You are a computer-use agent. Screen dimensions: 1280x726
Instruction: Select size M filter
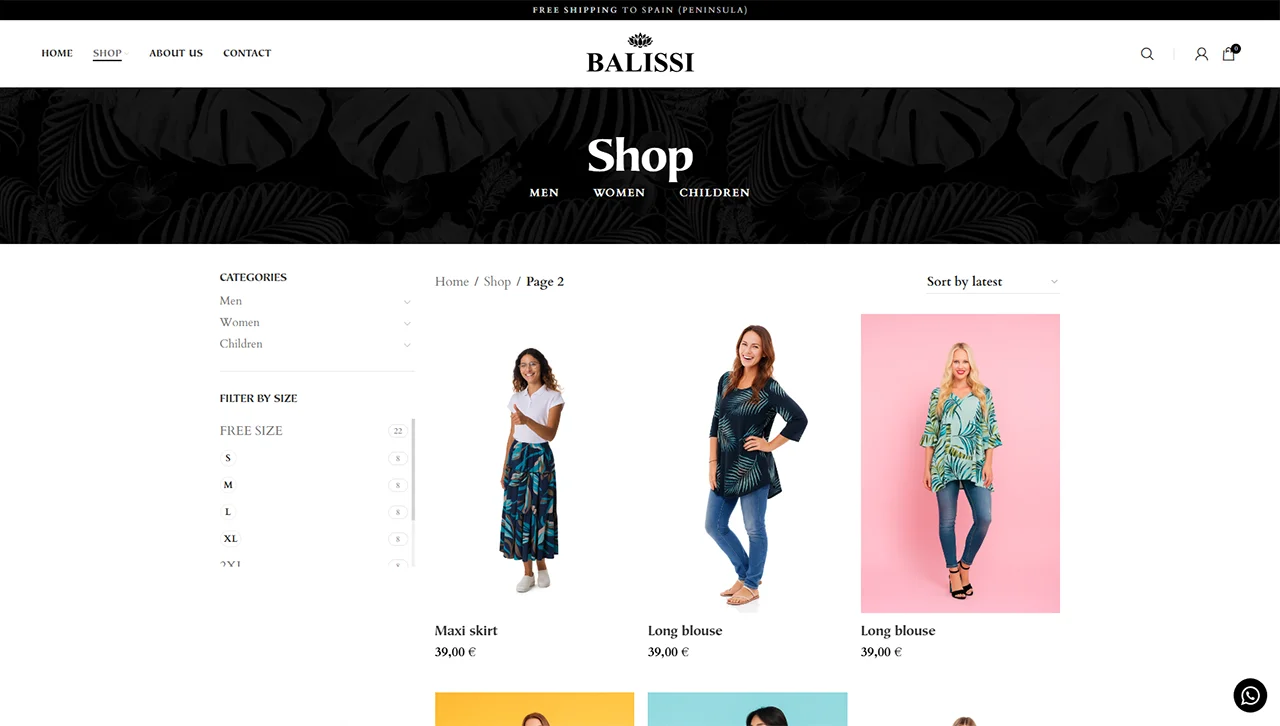tap(228, 485)
